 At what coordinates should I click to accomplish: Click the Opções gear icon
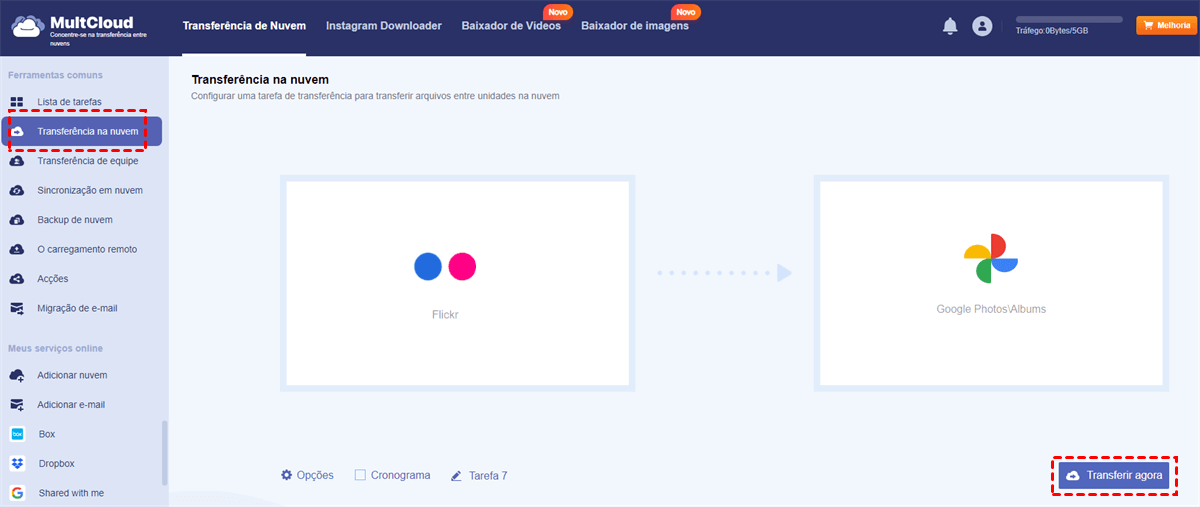point(287,475)
